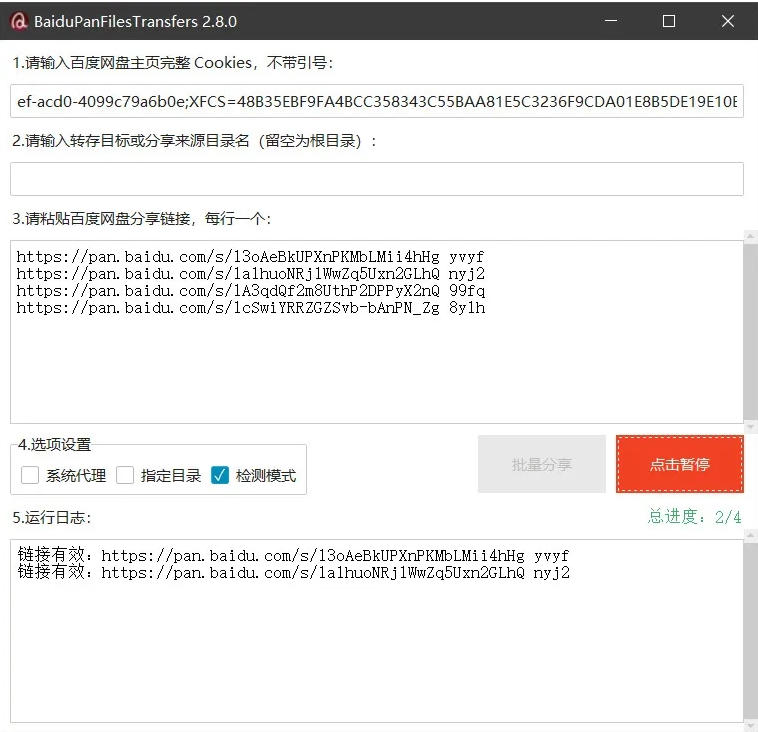758x732 pixels.
Task: Click the Cookies input field
Action: click(x=377, y=101)
